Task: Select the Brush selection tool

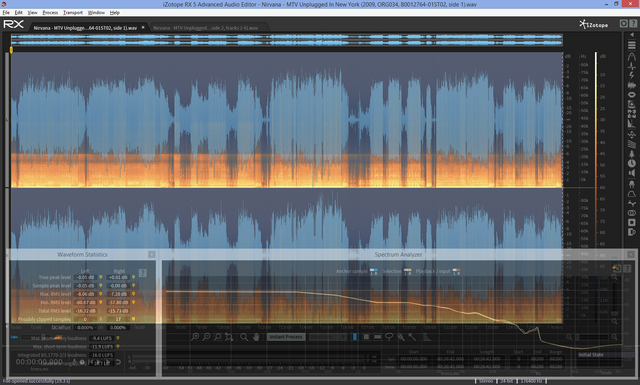Action: (401, 337)
